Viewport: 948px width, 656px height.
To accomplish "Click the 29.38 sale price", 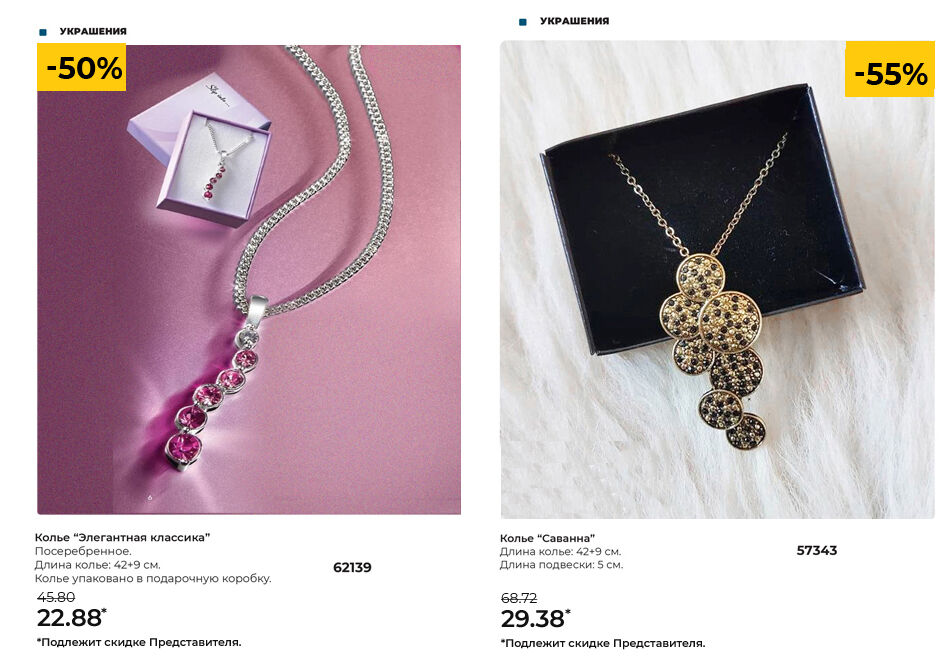I will tap(535, 619).
